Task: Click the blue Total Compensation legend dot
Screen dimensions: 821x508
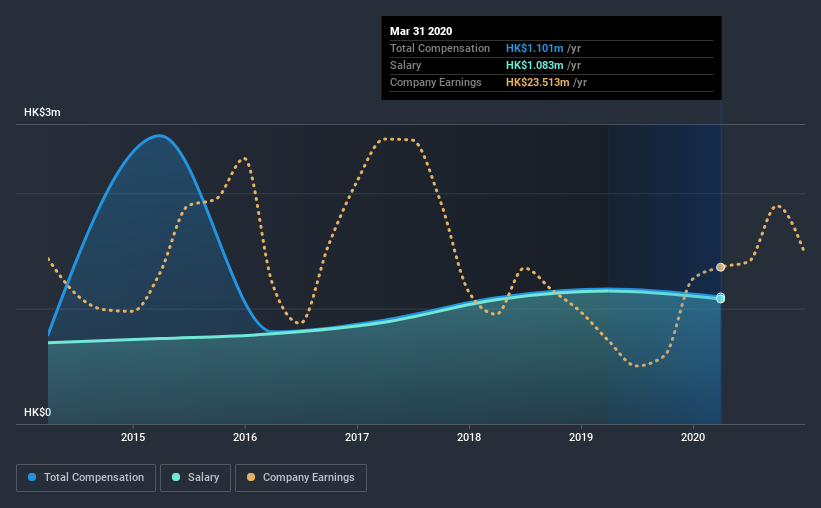Action: (32, 477)
